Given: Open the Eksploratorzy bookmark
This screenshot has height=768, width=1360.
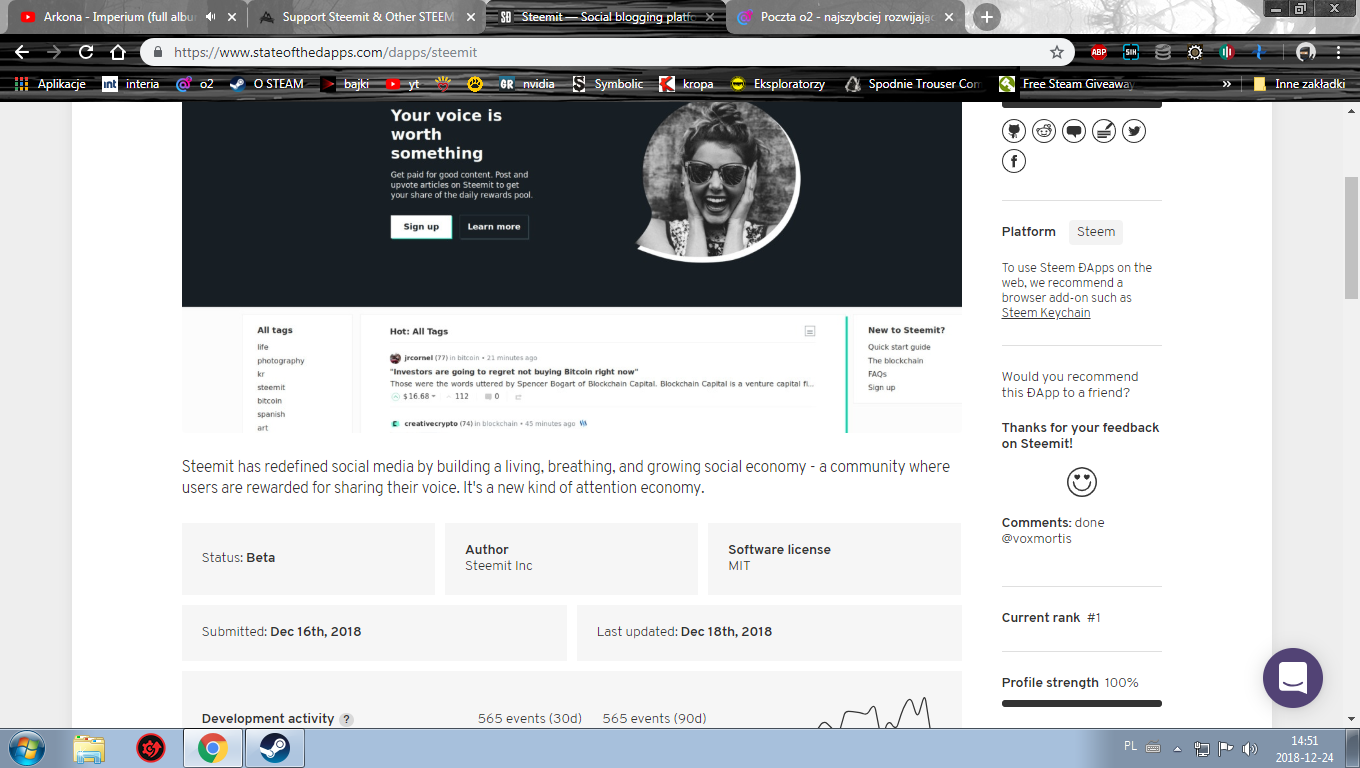Looking at the screenshot, I should pos(778,84).
